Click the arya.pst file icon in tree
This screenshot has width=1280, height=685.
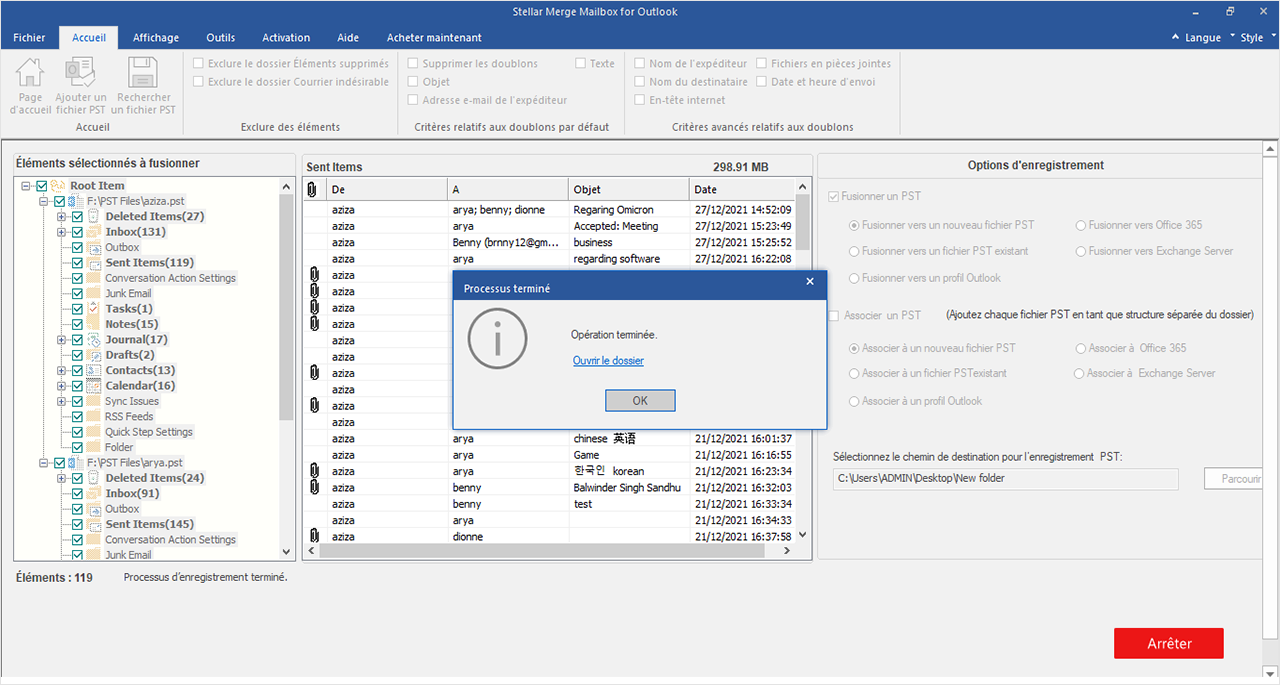(76, 463)
